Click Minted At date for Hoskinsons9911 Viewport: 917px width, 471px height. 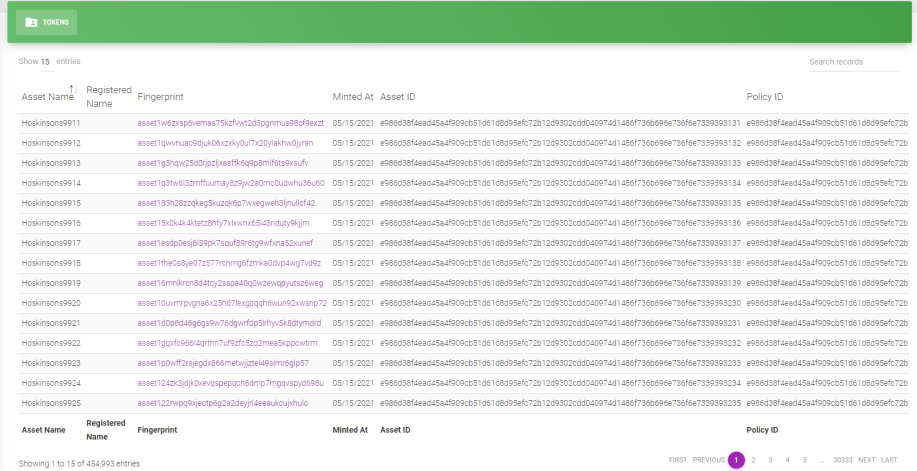pos(353,123)
